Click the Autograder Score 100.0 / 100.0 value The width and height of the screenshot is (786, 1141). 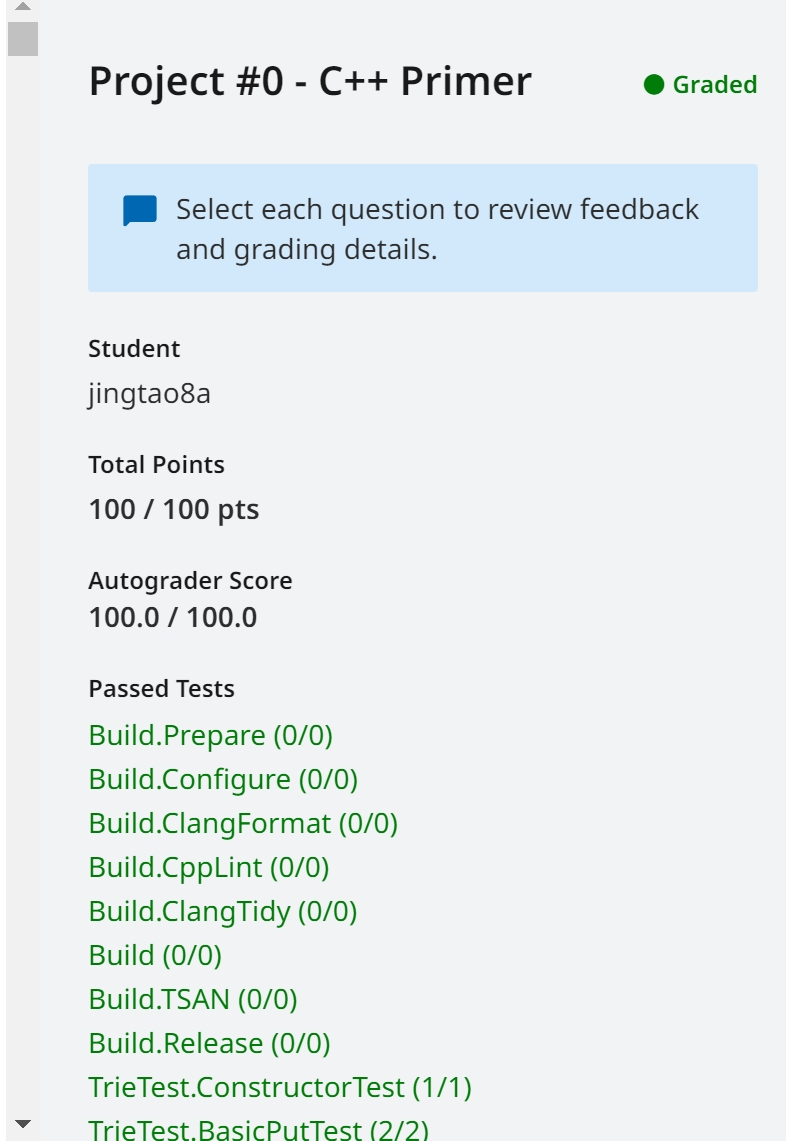coord(172,618)
